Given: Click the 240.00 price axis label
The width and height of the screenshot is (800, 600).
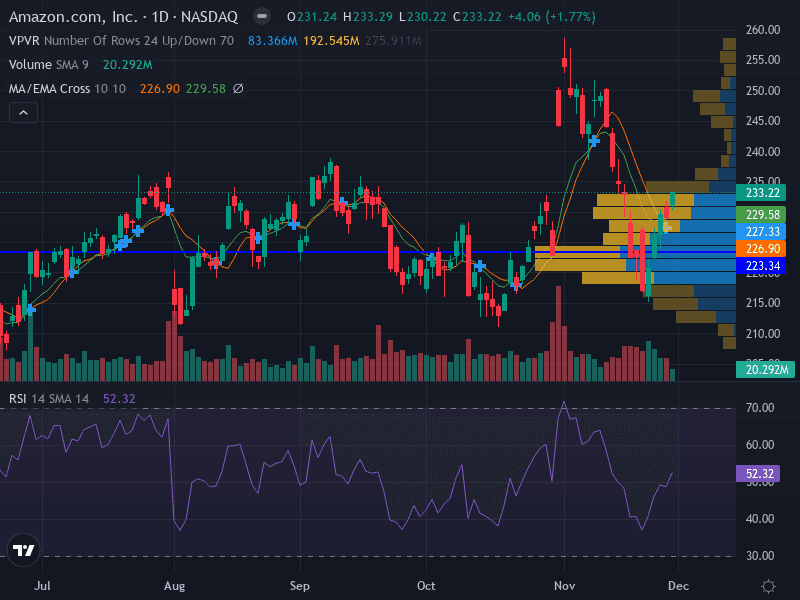Looking at the screenshot, I should pyautogui.click(x=763, y=152).
